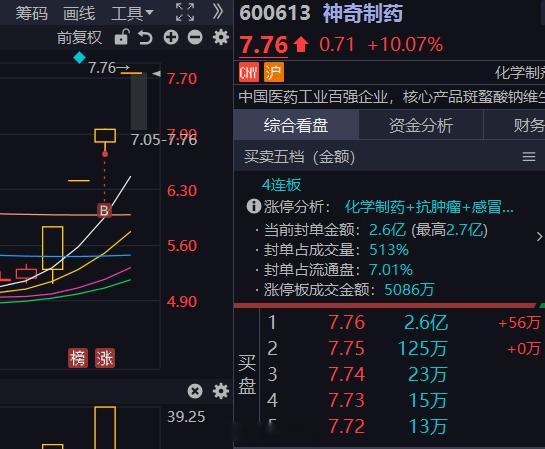Click bid price 7.72 row
The width and height of the screenshot is (545, 449).
[x=347, y=426]
